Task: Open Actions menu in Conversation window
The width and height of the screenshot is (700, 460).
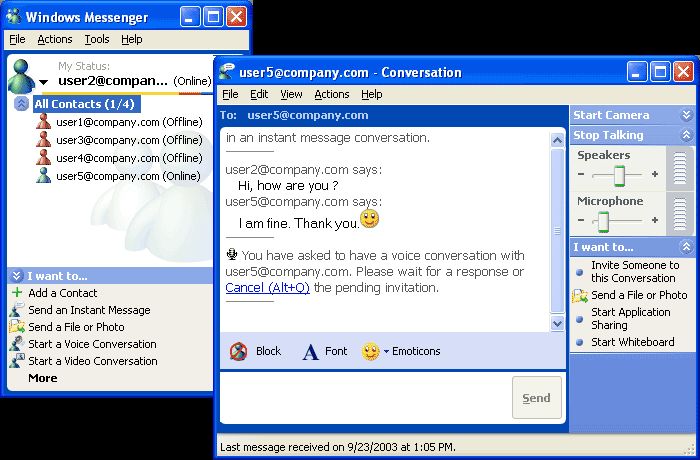Action: click(x=332, y=94)
